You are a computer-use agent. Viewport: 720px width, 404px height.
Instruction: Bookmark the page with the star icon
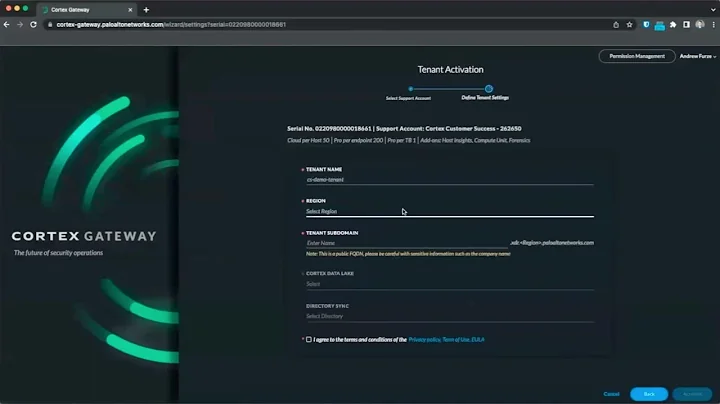[630, 25]
